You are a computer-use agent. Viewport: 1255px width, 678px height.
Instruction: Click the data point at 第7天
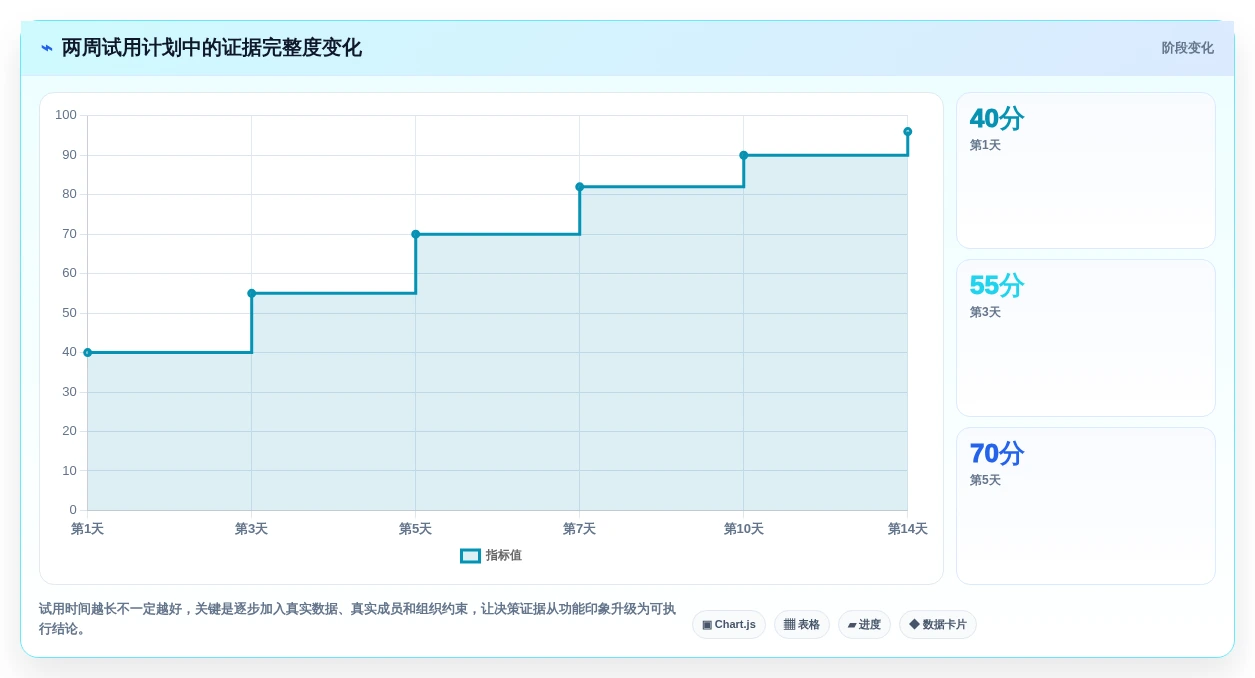pos(580,187)
